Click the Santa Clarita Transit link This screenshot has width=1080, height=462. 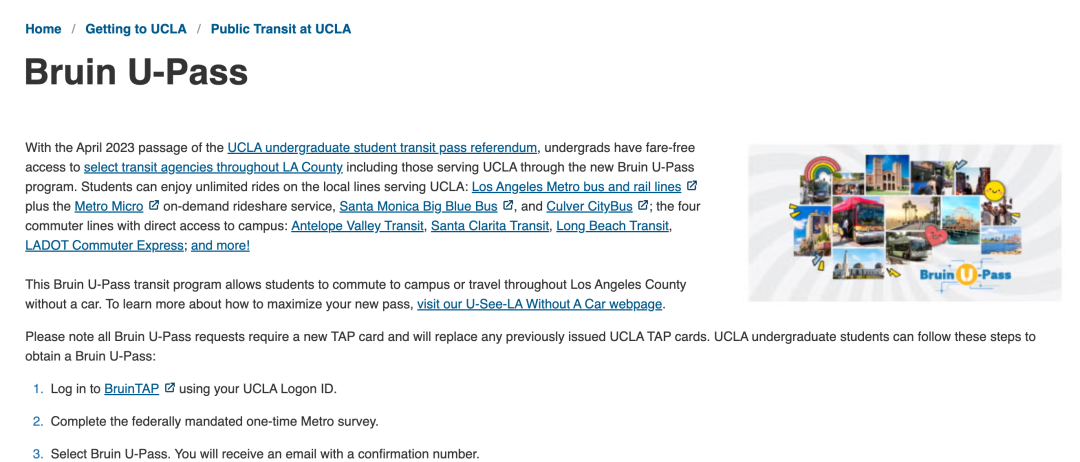point(490,226)
